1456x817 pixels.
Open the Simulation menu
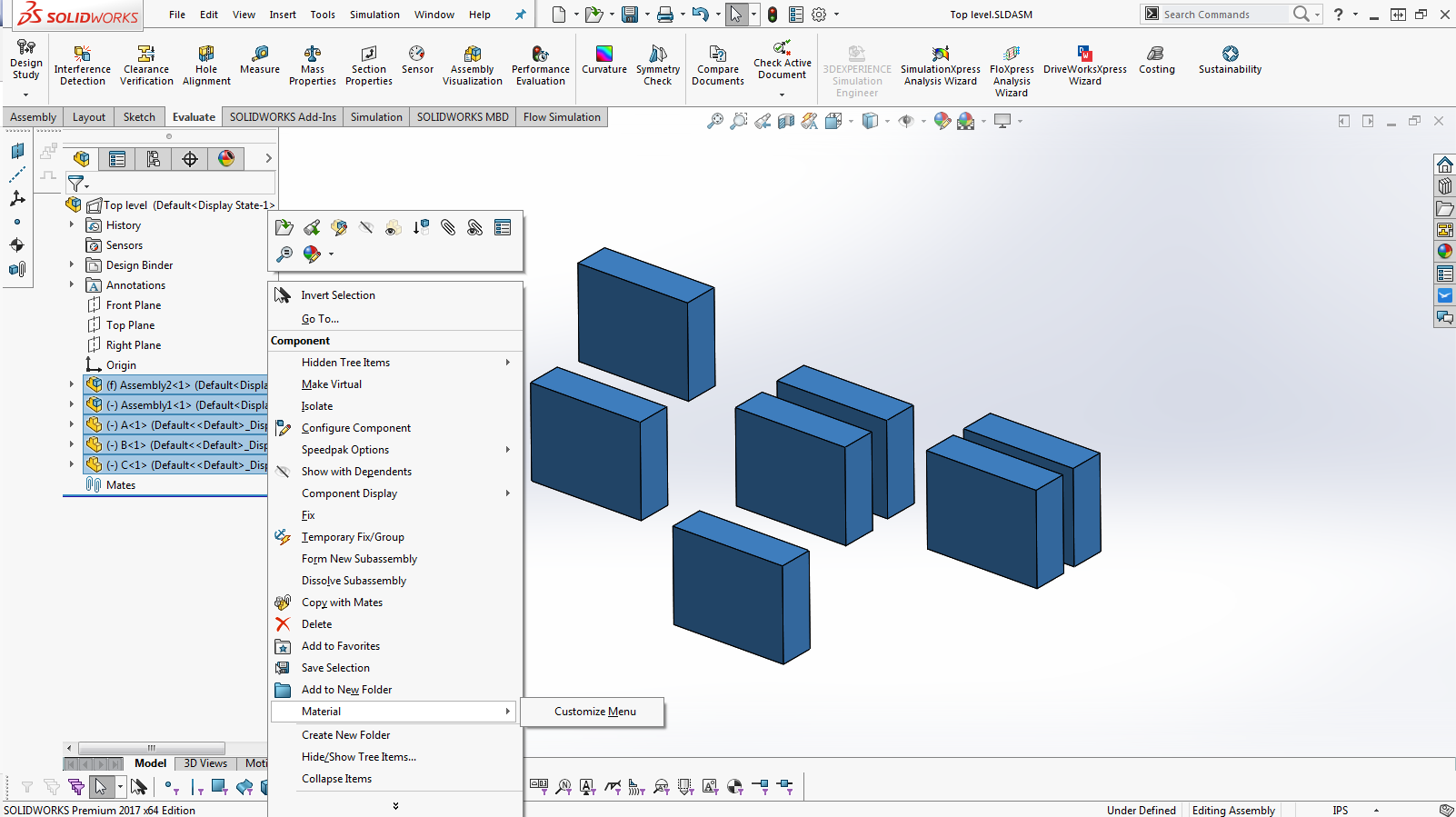(374, 15)
